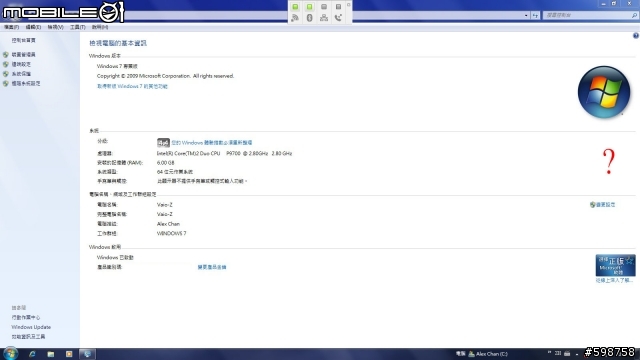Click Change settings link beside computer name
This screenshot has height=360, width=640.
pos(606,204)
